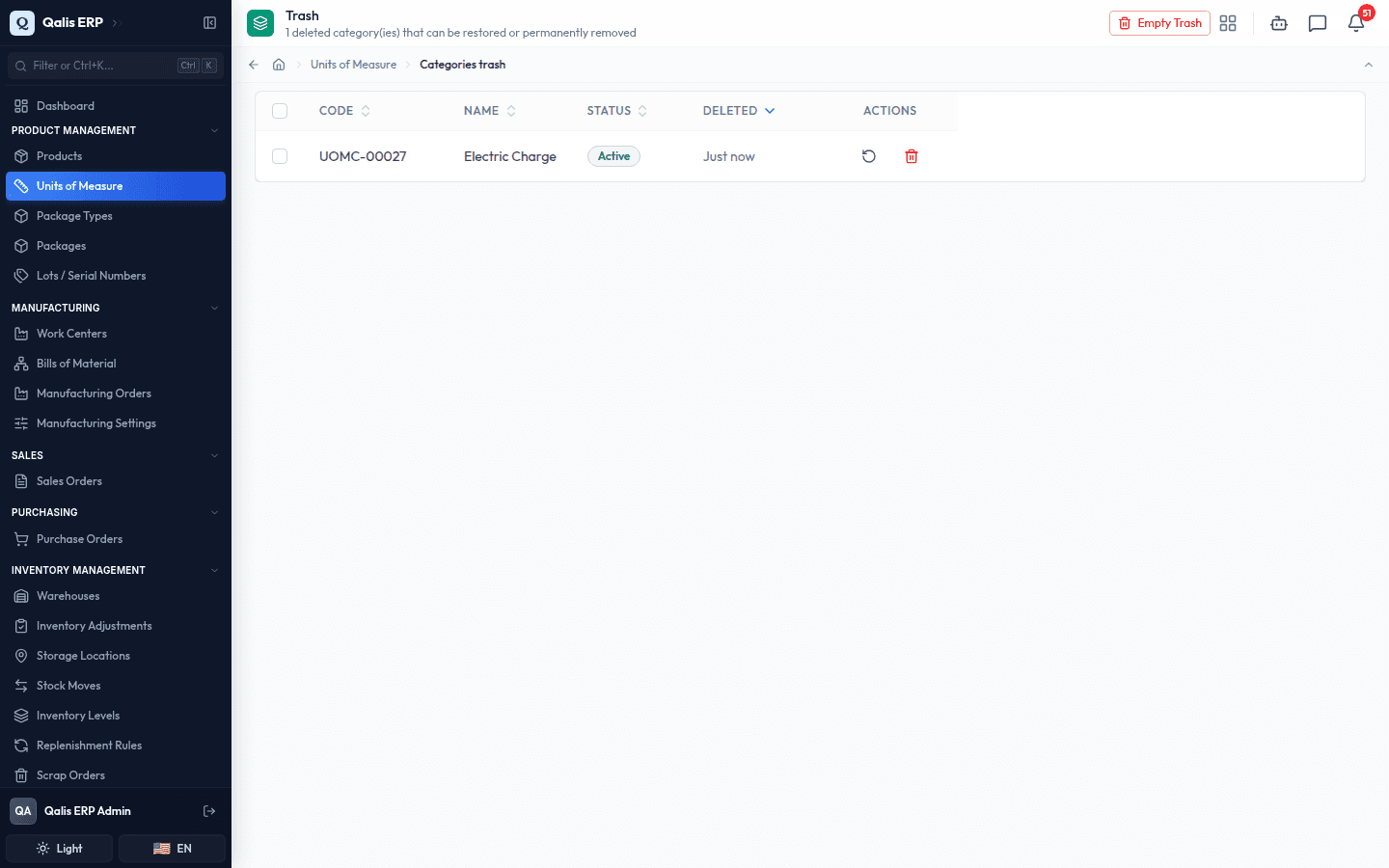Open Bills of Material

[x=116, y=364]
